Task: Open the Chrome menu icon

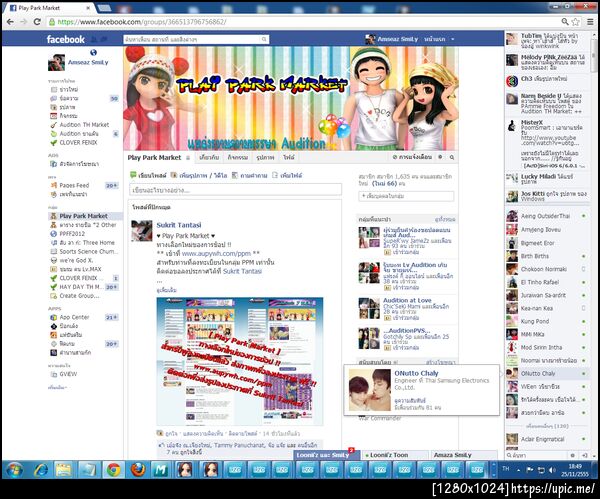Action: 590,22
